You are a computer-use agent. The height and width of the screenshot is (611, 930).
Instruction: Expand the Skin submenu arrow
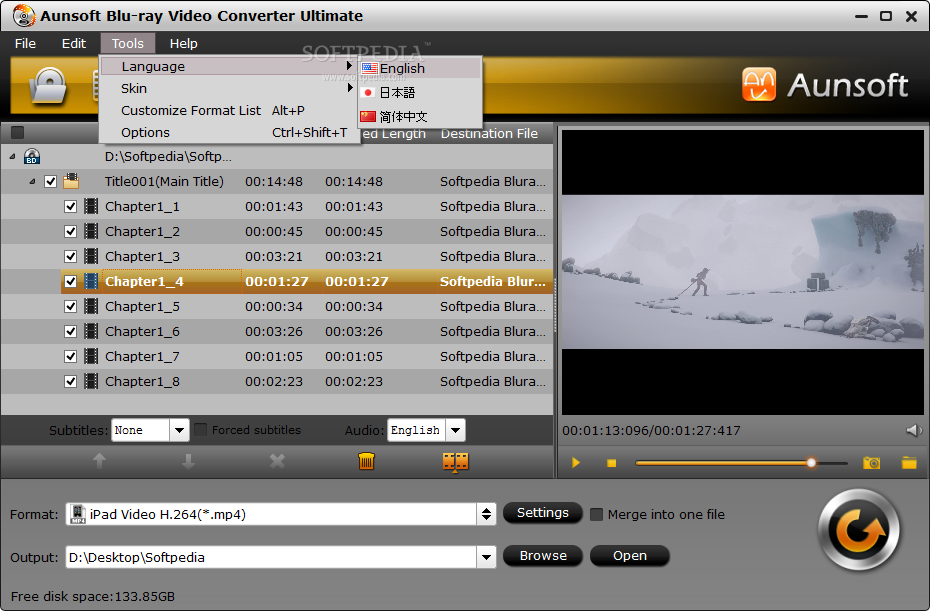coord(349,88)
